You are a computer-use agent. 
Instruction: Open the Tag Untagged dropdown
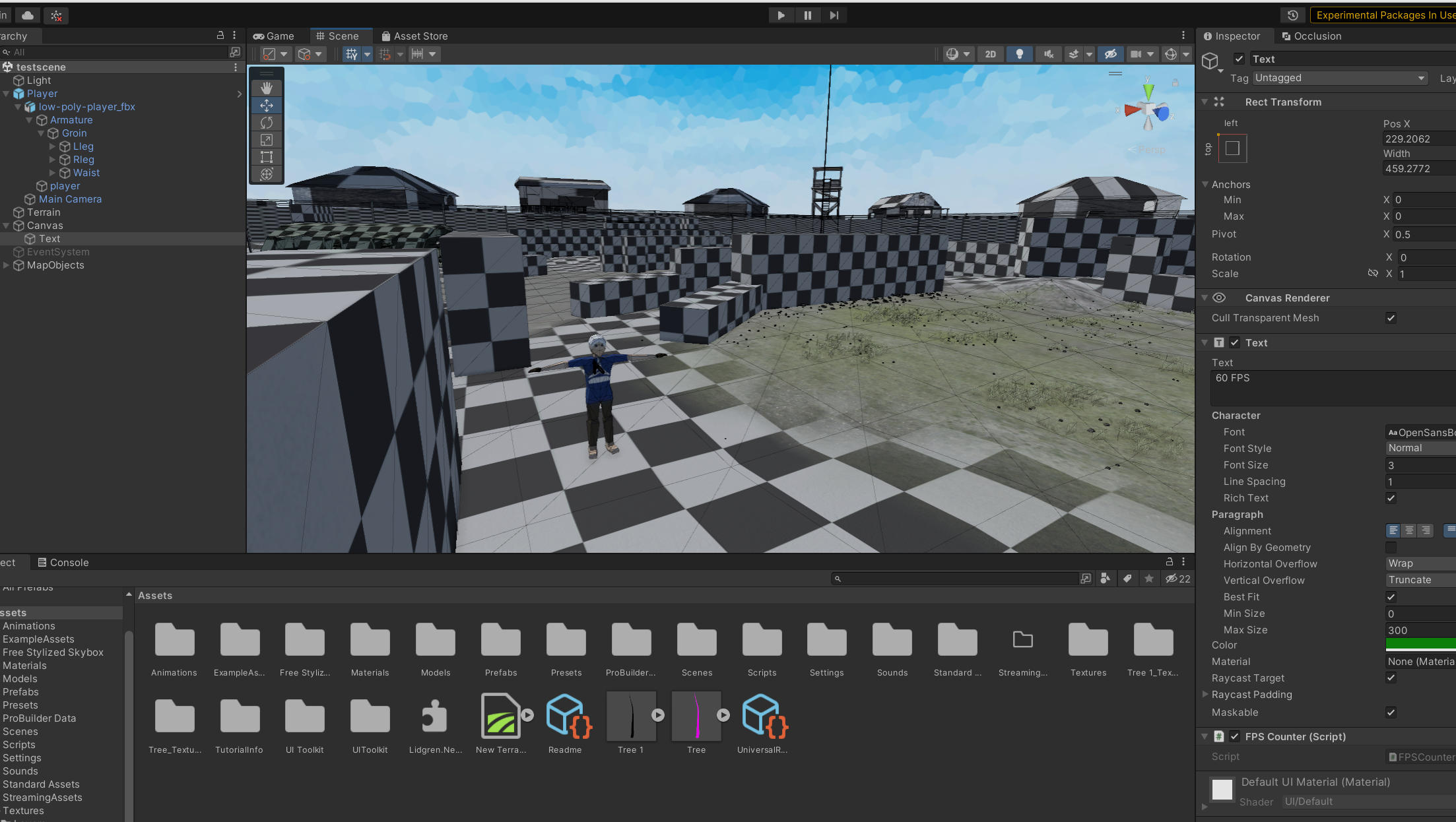[x=1340, y=78]
